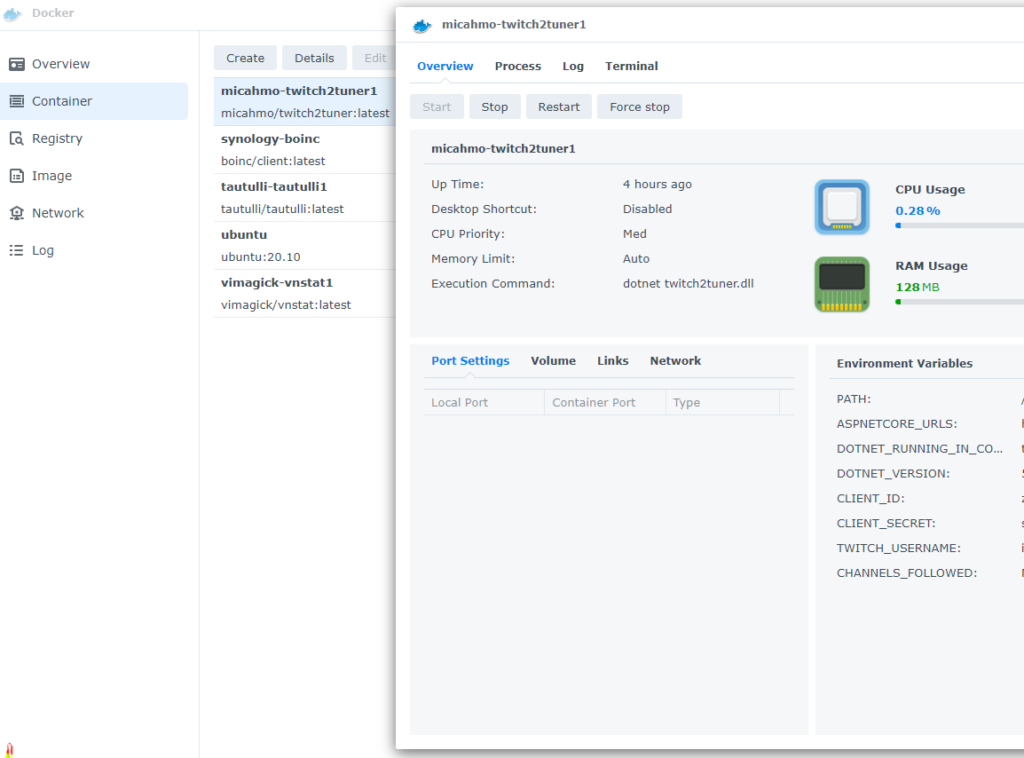Select synology-boinc container row
Viewport: 1024px width, 758px height.
[305, 150]
